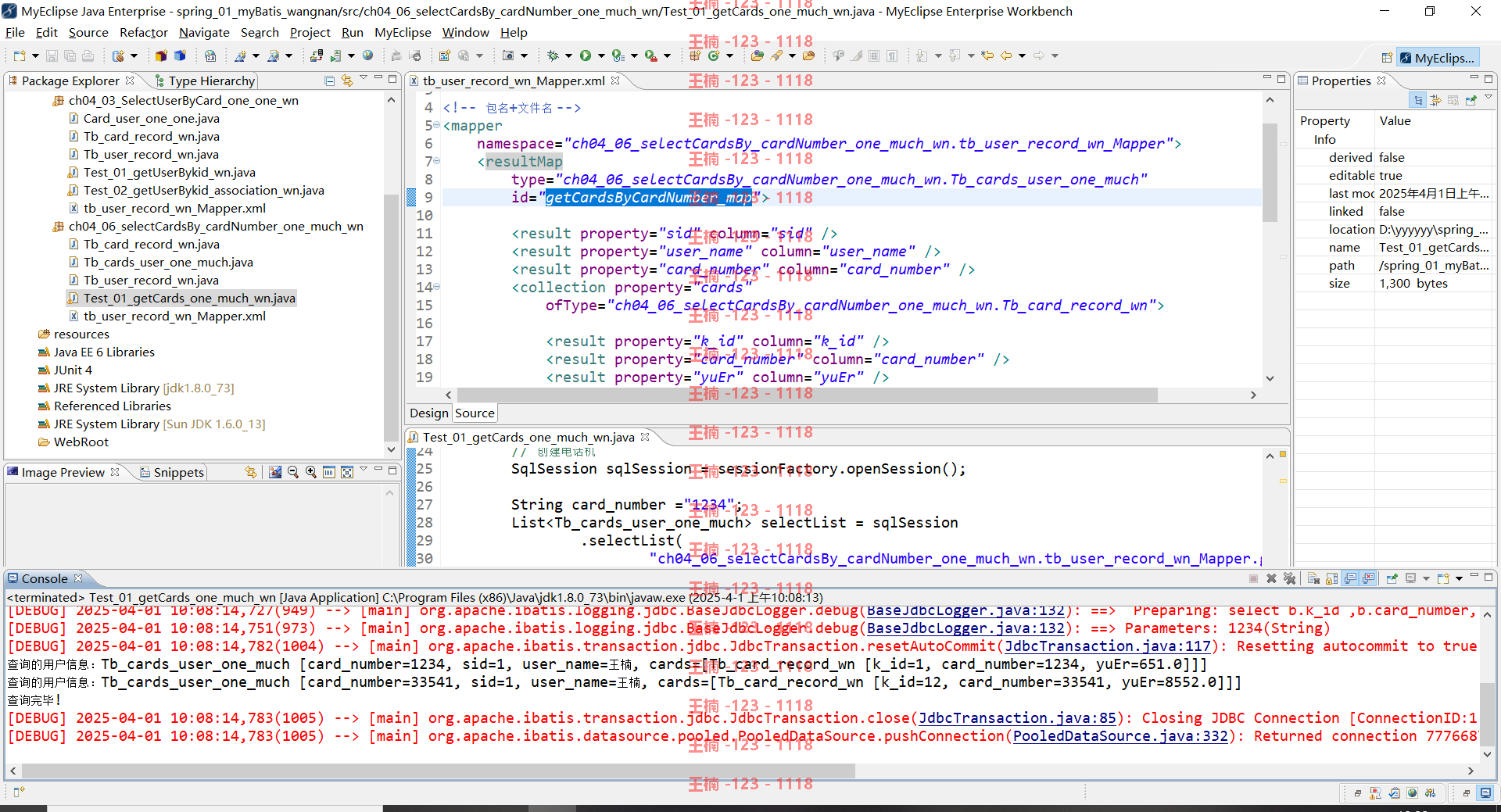Click the Collapse All icon in Package Explorer

[x=329, y=81]
